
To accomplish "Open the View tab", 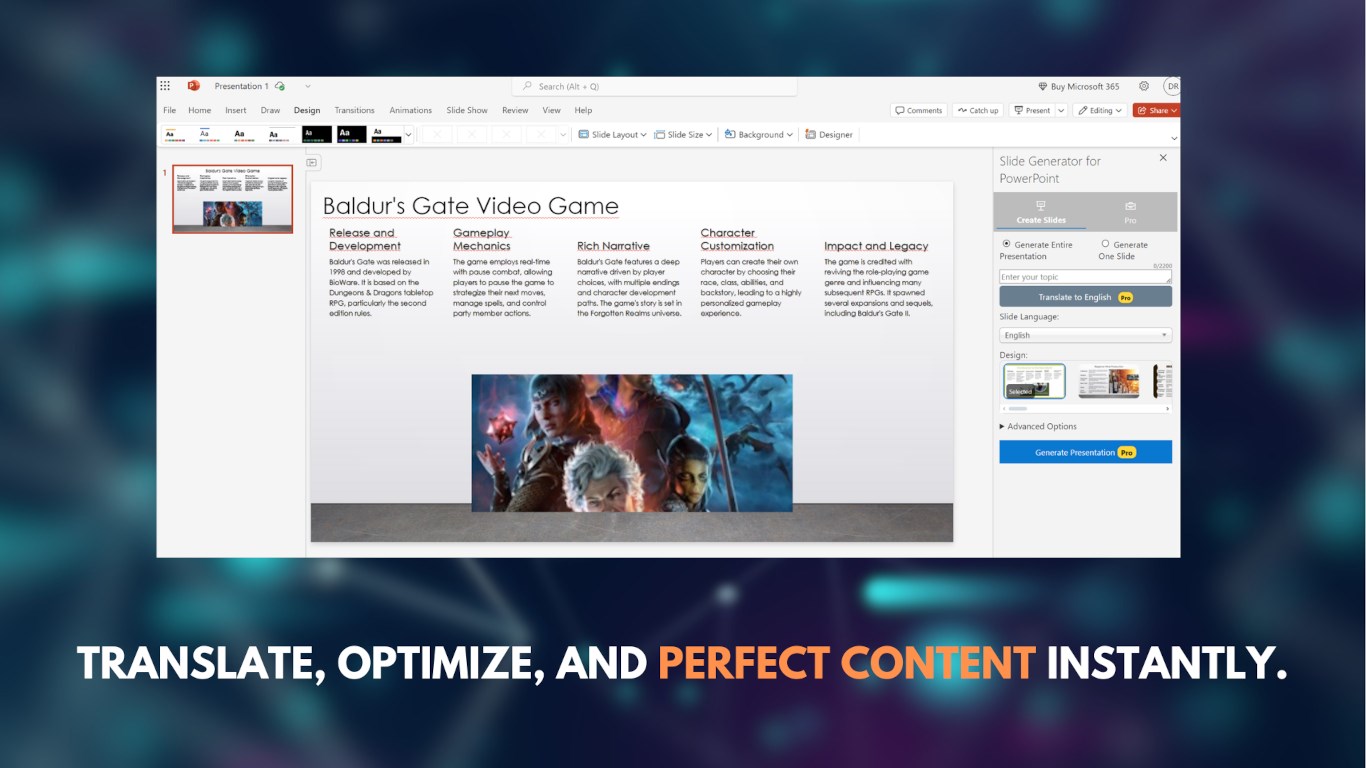I will tap(551, 110).
